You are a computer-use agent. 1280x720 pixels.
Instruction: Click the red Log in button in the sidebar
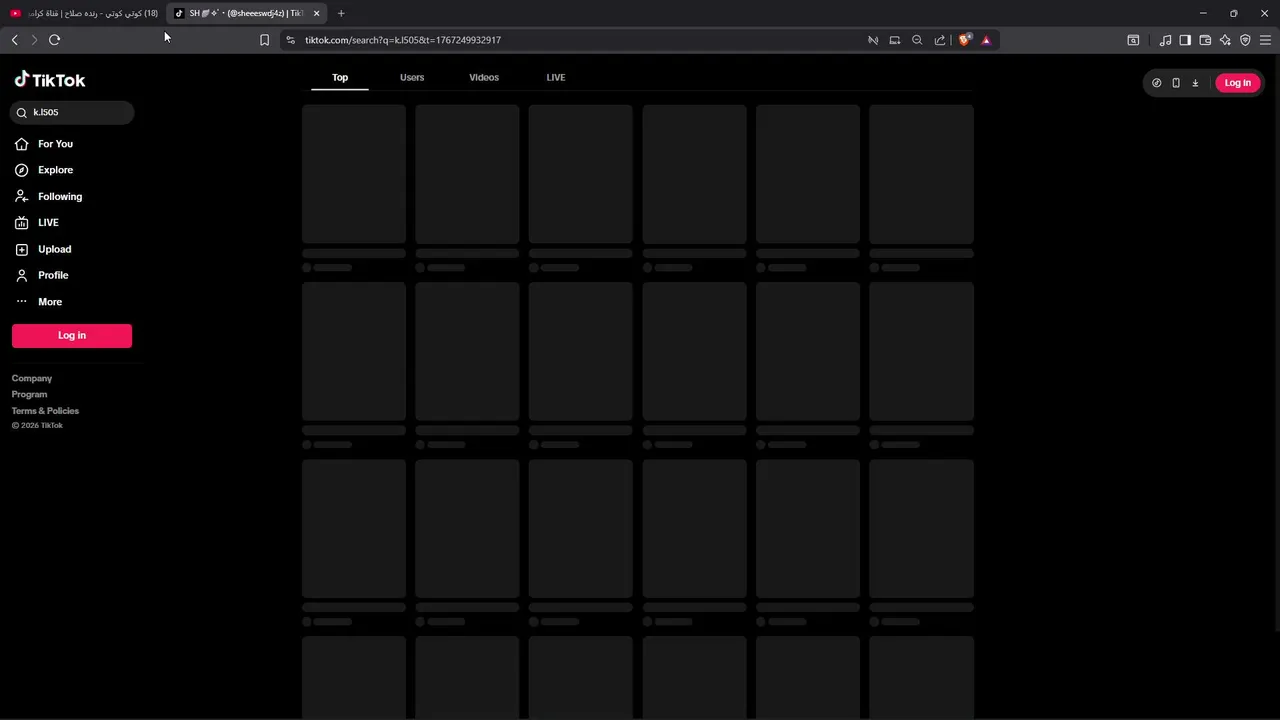pyautogui.click(x=72, y=336)
